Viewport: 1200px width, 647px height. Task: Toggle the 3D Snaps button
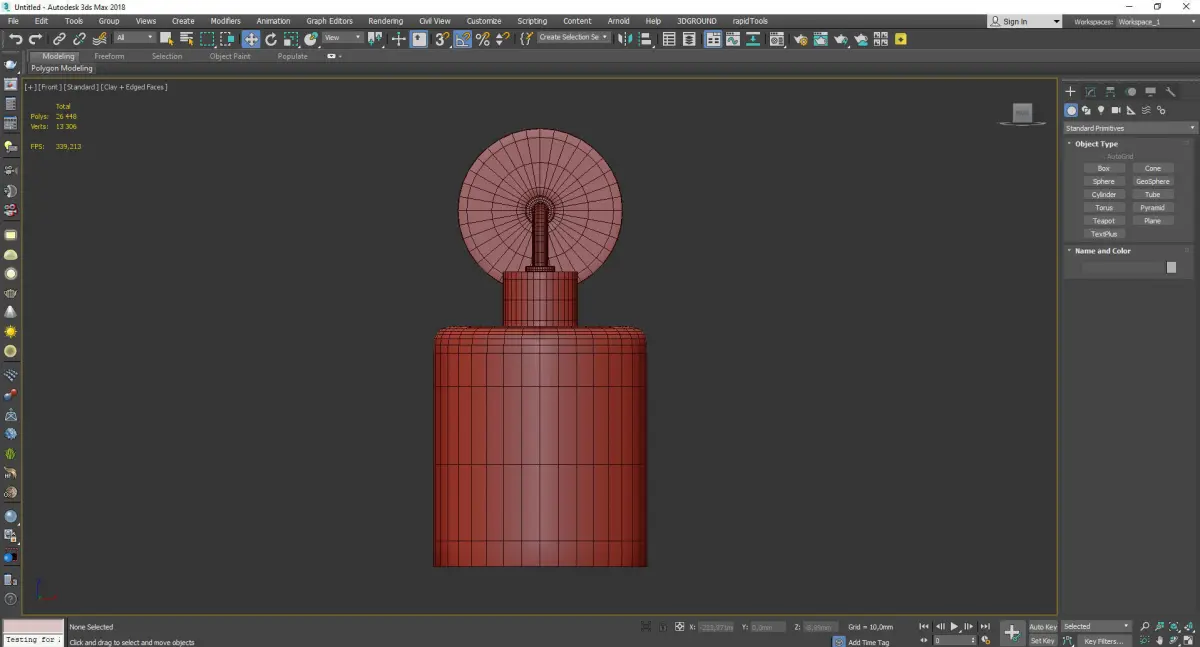point(441,39)
